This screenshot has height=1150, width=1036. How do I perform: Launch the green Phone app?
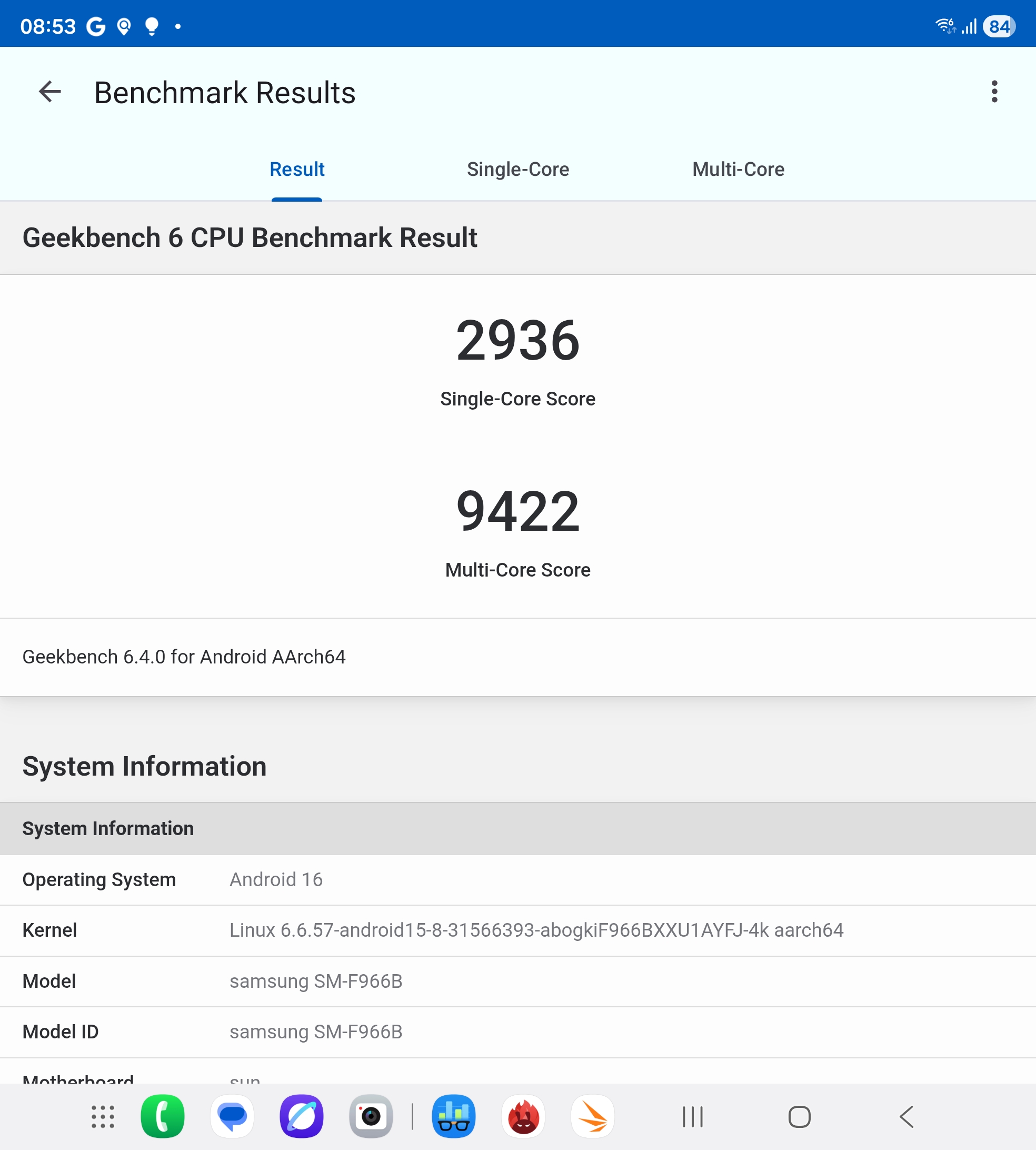coord(162,1116)
